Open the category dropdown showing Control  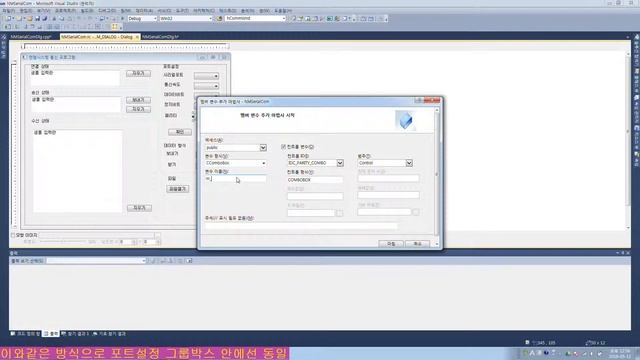(x=409, y=163)
